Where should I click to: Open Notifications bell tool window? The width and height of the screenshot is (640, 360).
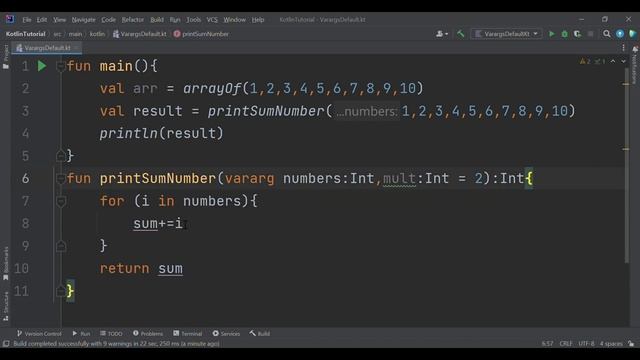(x=636, y=49)
